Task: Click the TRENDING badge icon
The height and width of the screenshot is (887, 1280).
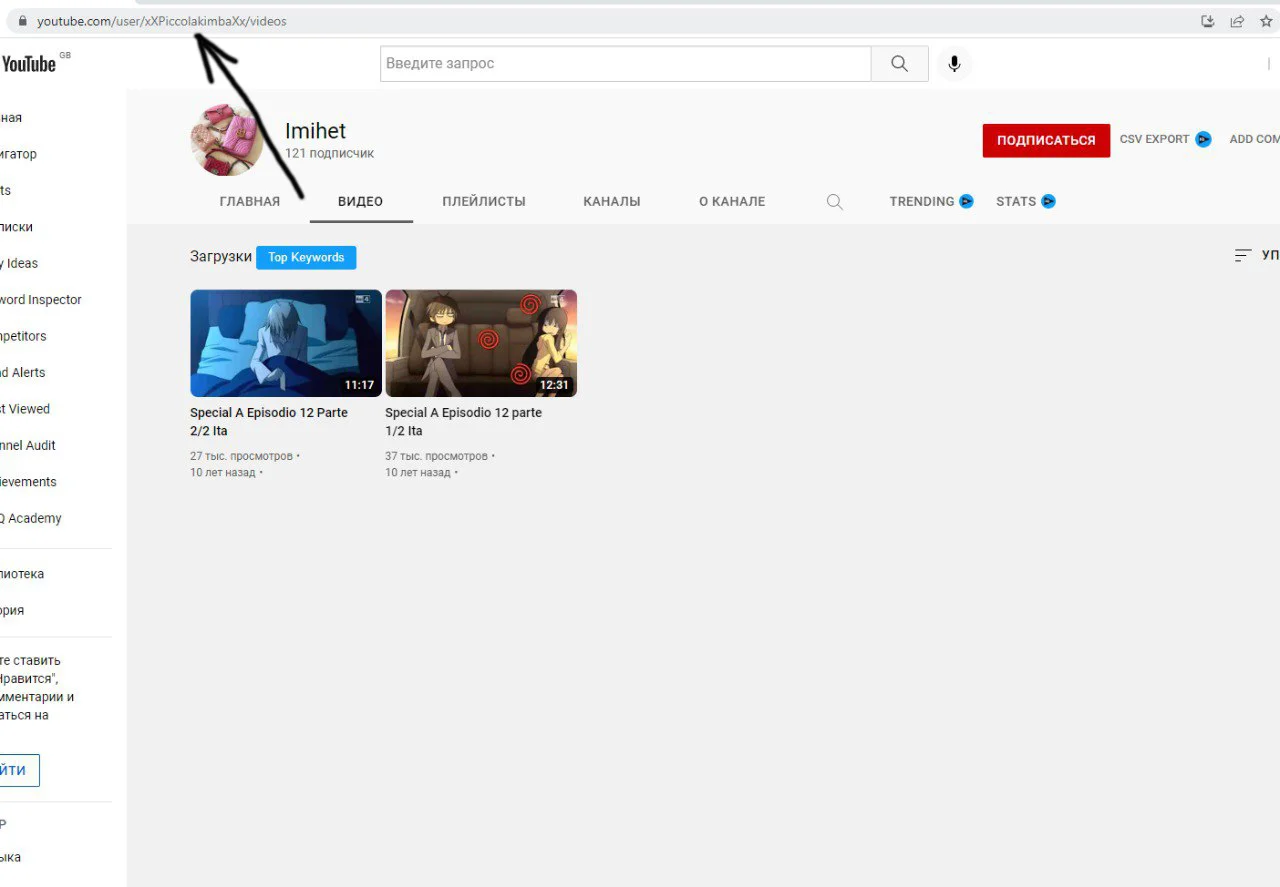Action: click(966, 202)
